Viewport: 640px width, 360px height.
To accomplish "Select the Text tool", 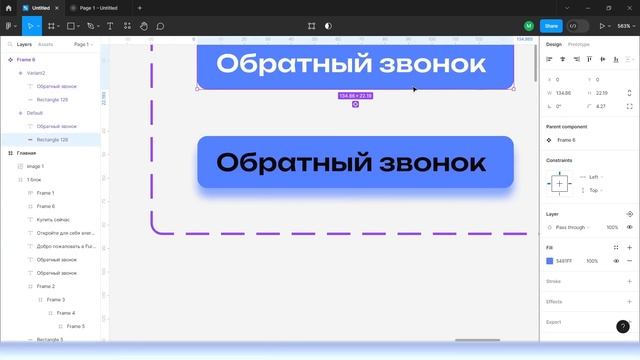I will (x=110, y=26).
